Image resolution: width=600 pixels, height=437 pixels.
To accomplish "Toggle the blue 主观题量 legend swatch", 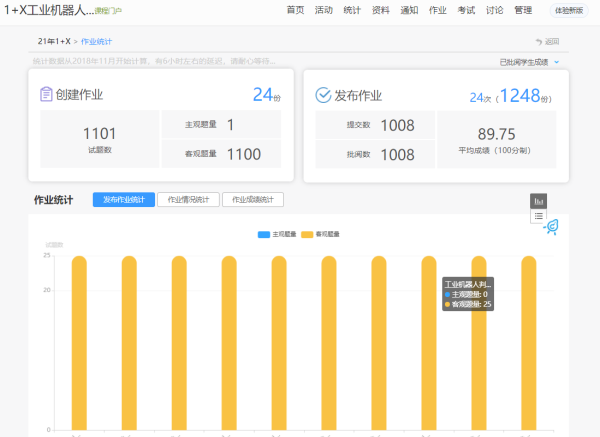I will 264,234.
